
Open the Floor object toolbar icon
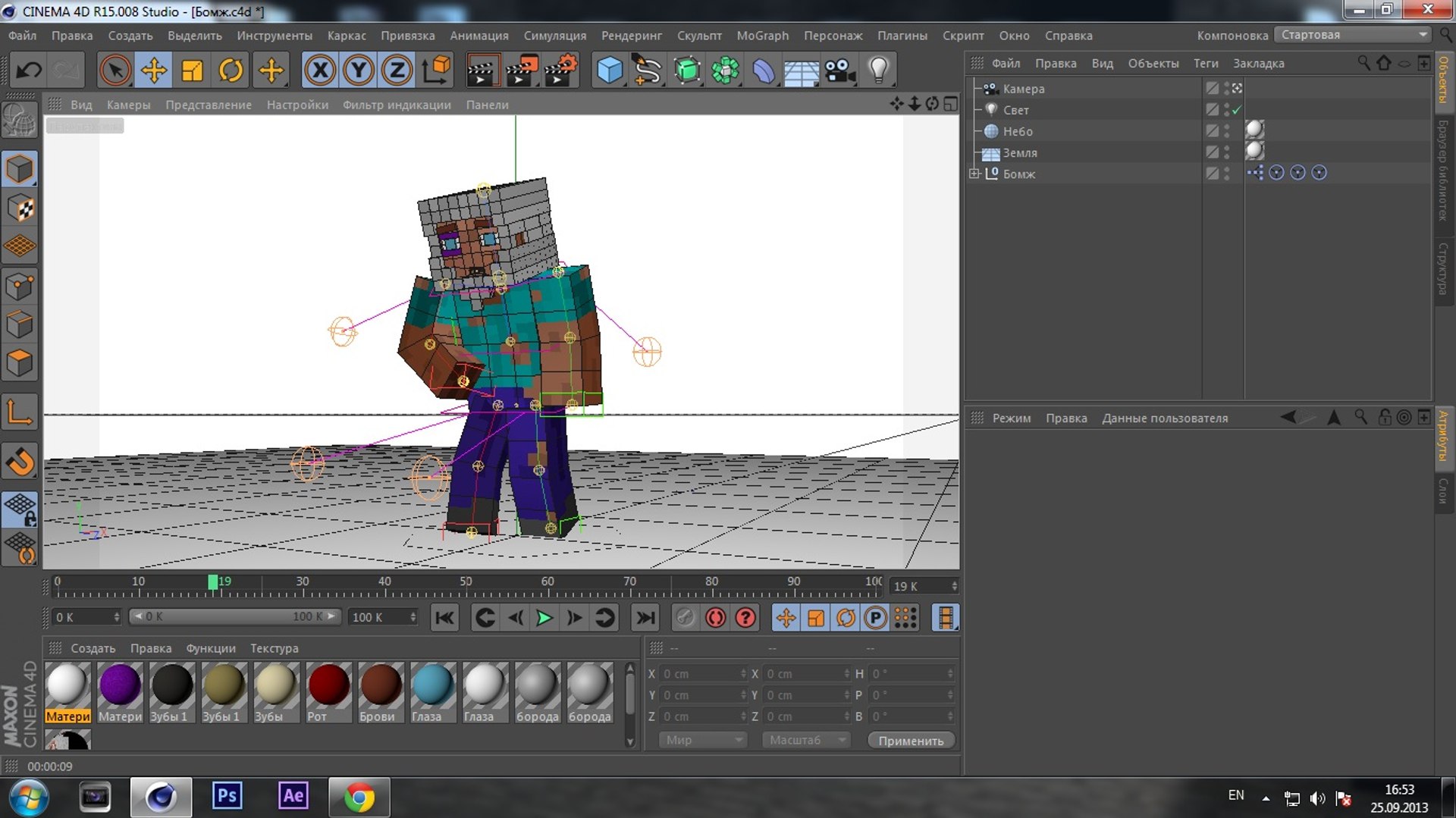point(802,71)
